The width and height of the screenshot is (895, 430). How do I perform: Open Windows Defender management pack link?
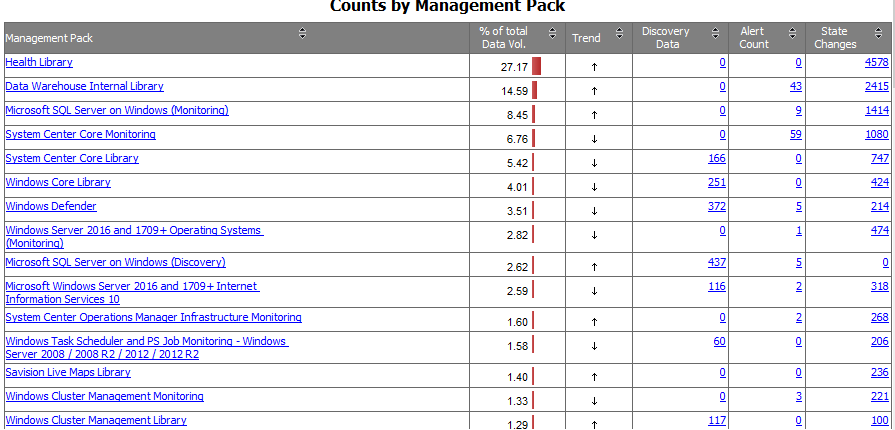51,206
